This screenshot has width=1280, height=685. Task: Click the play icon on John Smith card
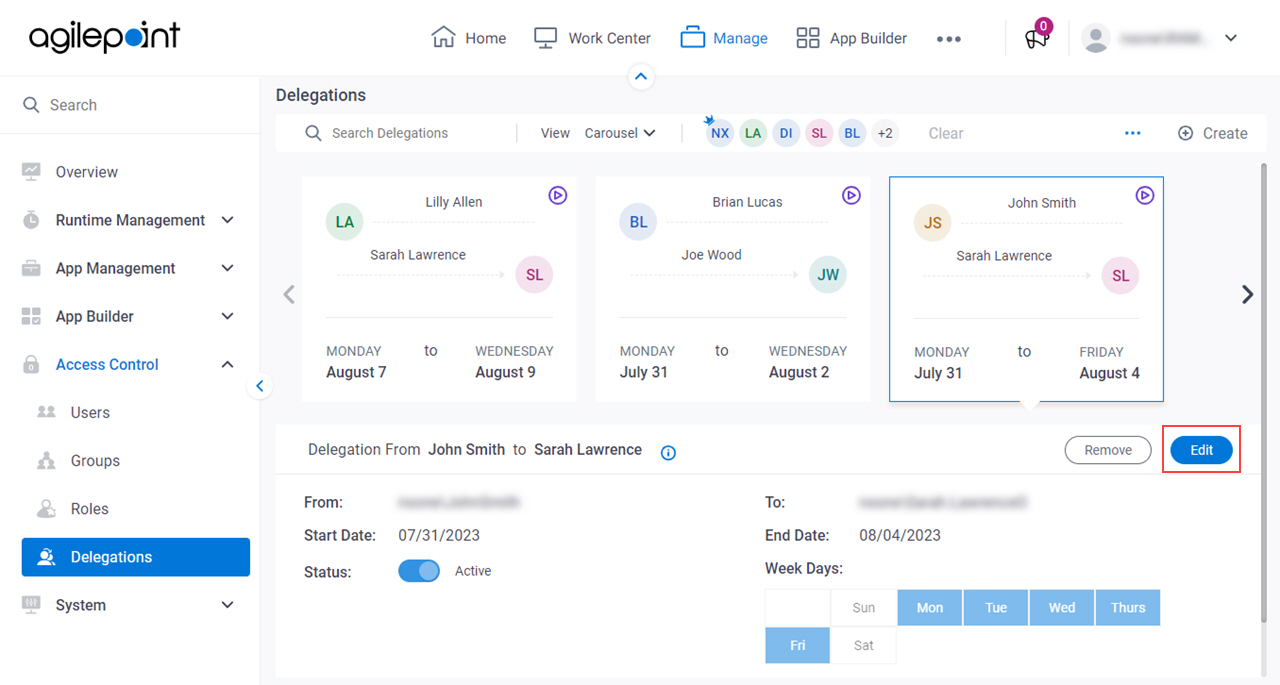click(1145, 195)
